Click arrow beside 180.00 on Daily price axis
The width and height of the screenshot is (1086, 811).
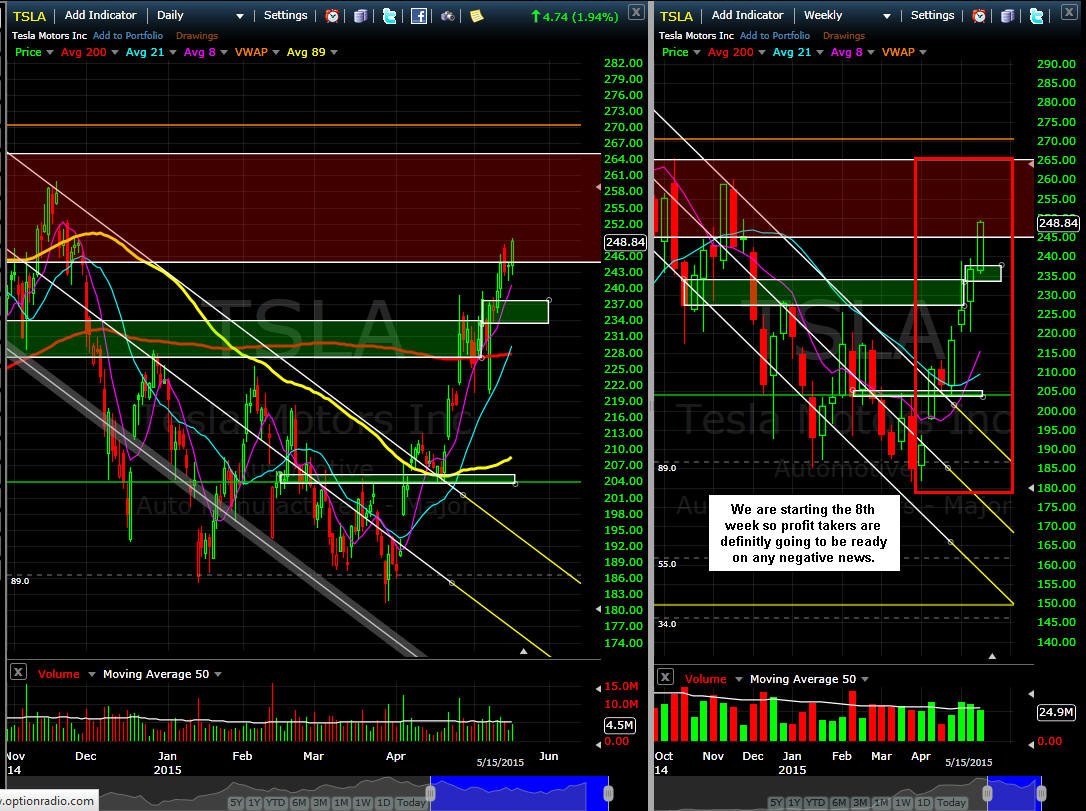[598, 609]
